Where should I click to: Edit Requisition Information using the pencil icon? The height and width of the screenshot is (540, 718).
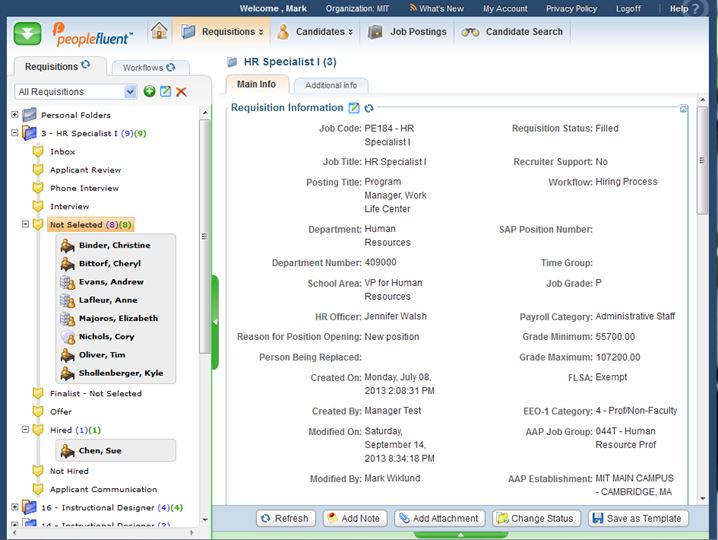coord(353,108)
